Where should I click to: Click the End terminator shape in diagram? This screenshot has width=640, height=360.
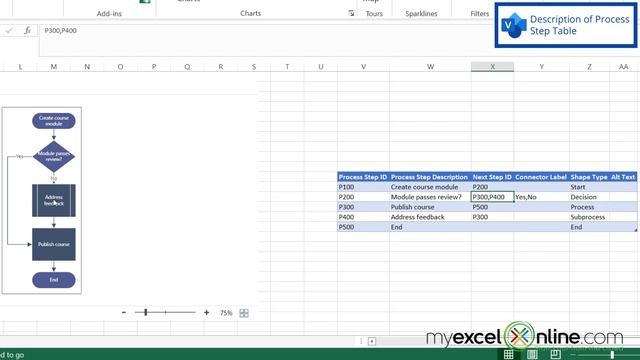click(x=54, y=280)
